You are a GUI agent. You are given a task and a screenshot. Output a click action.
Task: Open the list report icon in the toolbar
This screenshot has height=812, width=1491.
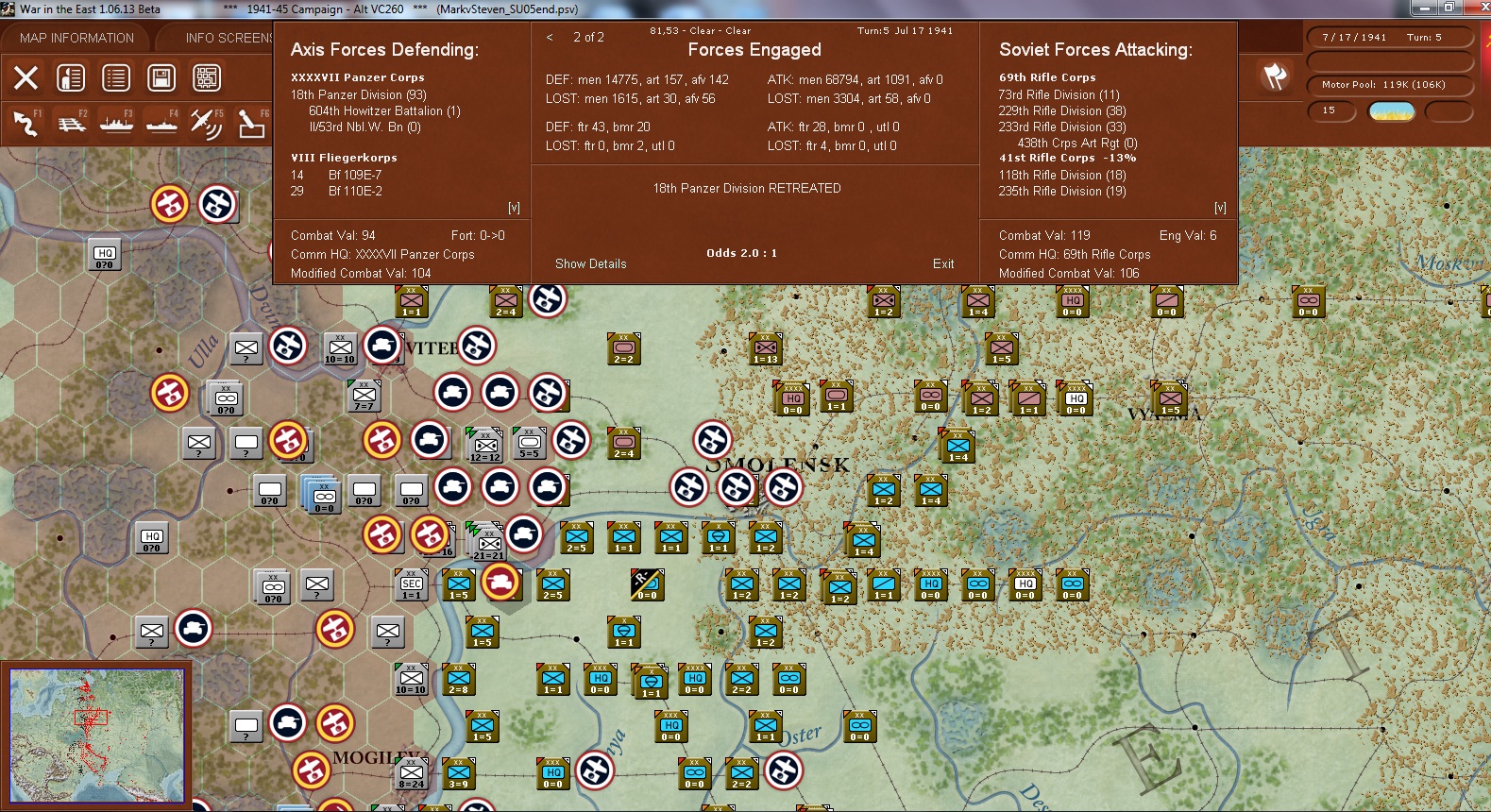click(116, 77)
